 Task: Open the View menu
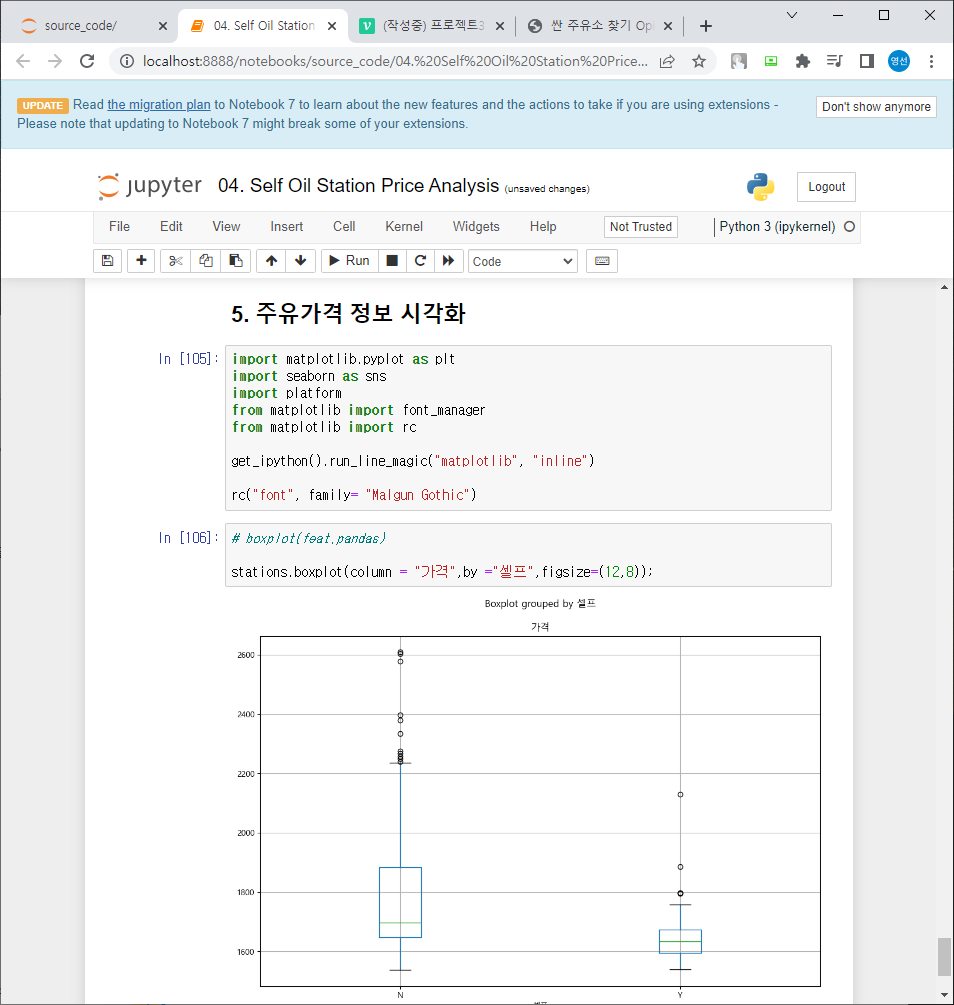tap(226, 227)
